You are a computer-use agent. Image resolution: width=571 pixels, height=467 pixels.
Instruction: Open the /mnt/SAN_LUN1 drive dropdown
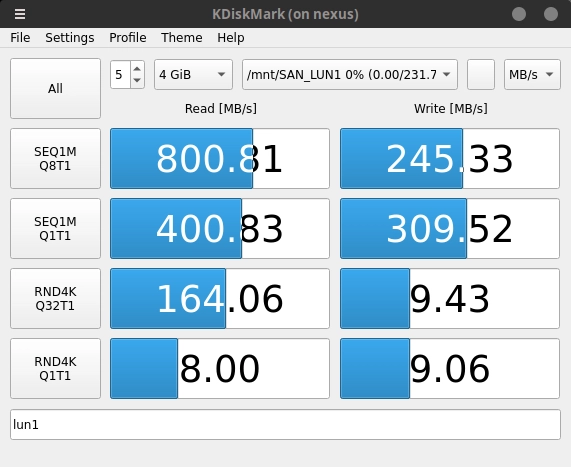pyautogui.click(x=350, y=75)
